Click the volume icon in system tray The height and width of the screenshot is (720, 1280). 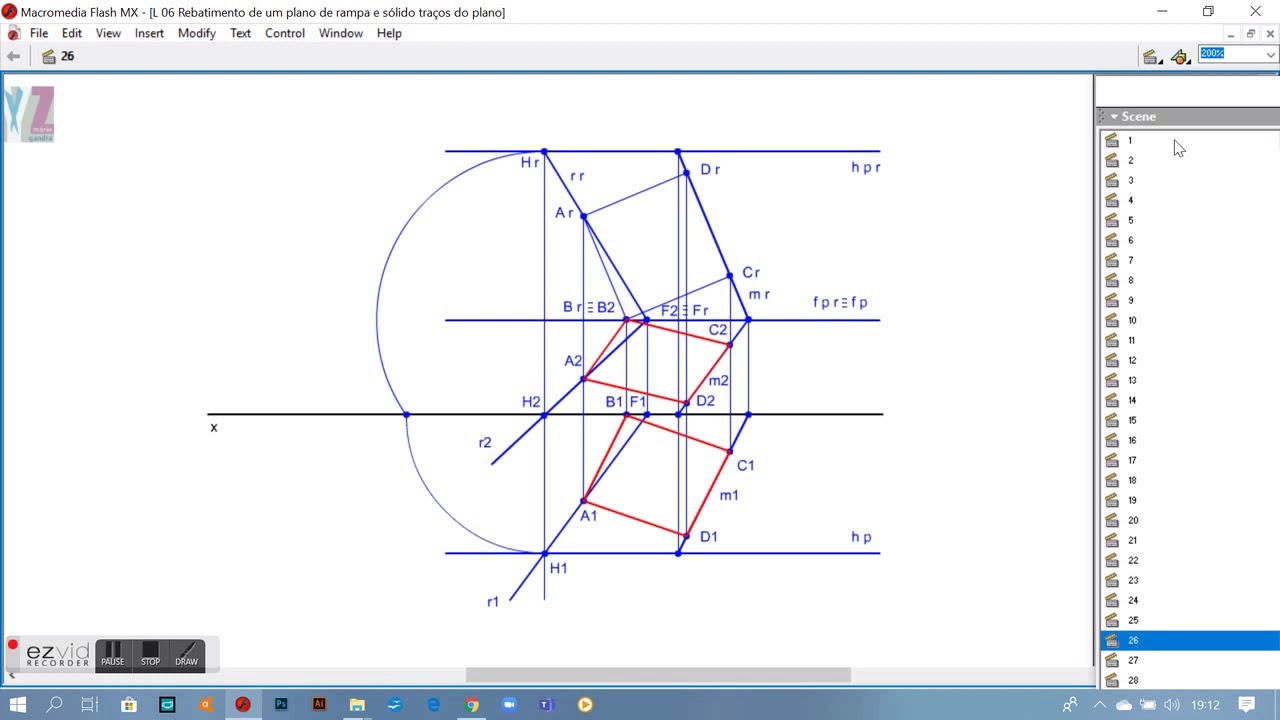pyautogui.click(x=1172, y=705)
